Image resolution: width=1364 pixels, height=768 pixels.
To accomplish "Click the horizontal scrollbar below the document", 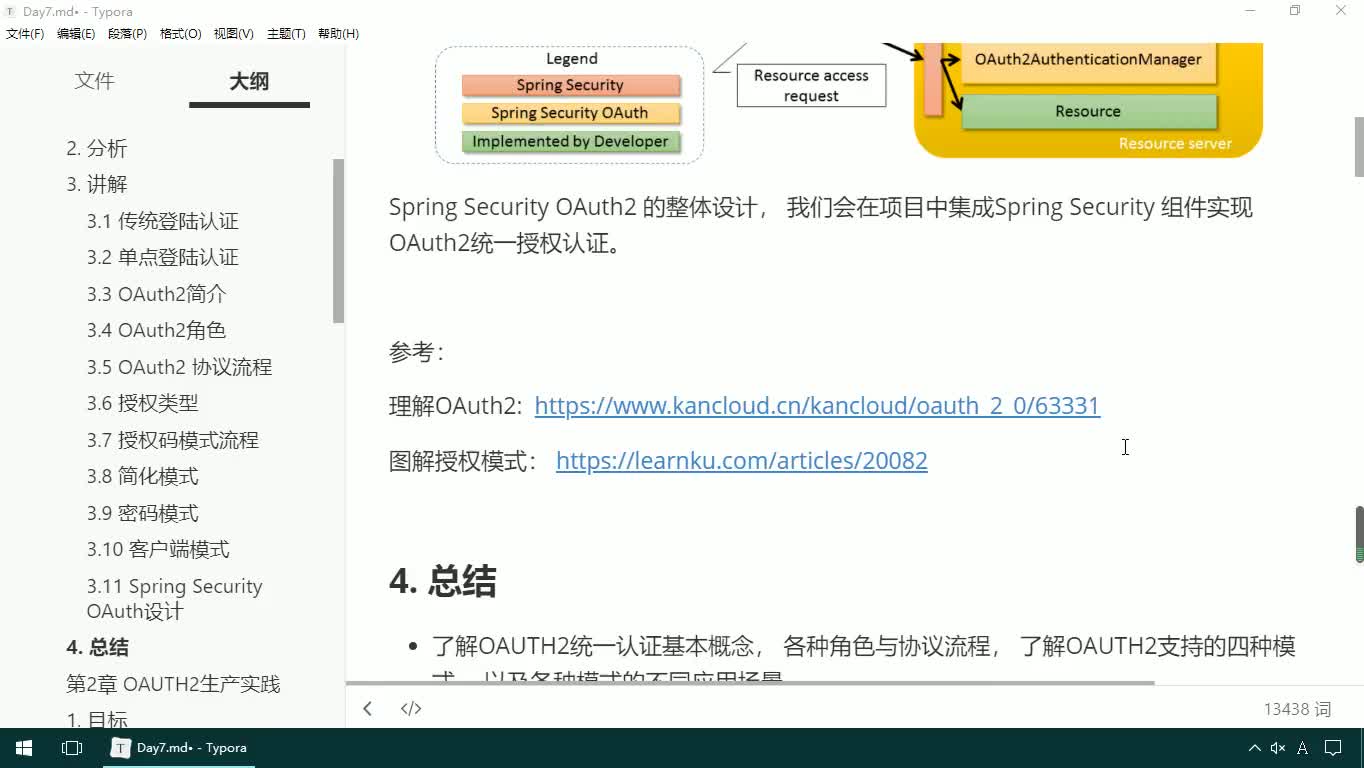I will click(750, 683).
